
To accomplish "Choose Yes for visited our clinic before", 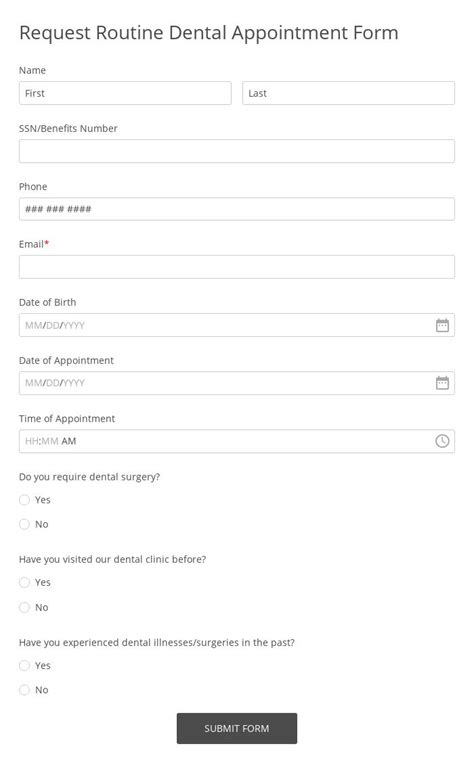I will coord(24,582).
